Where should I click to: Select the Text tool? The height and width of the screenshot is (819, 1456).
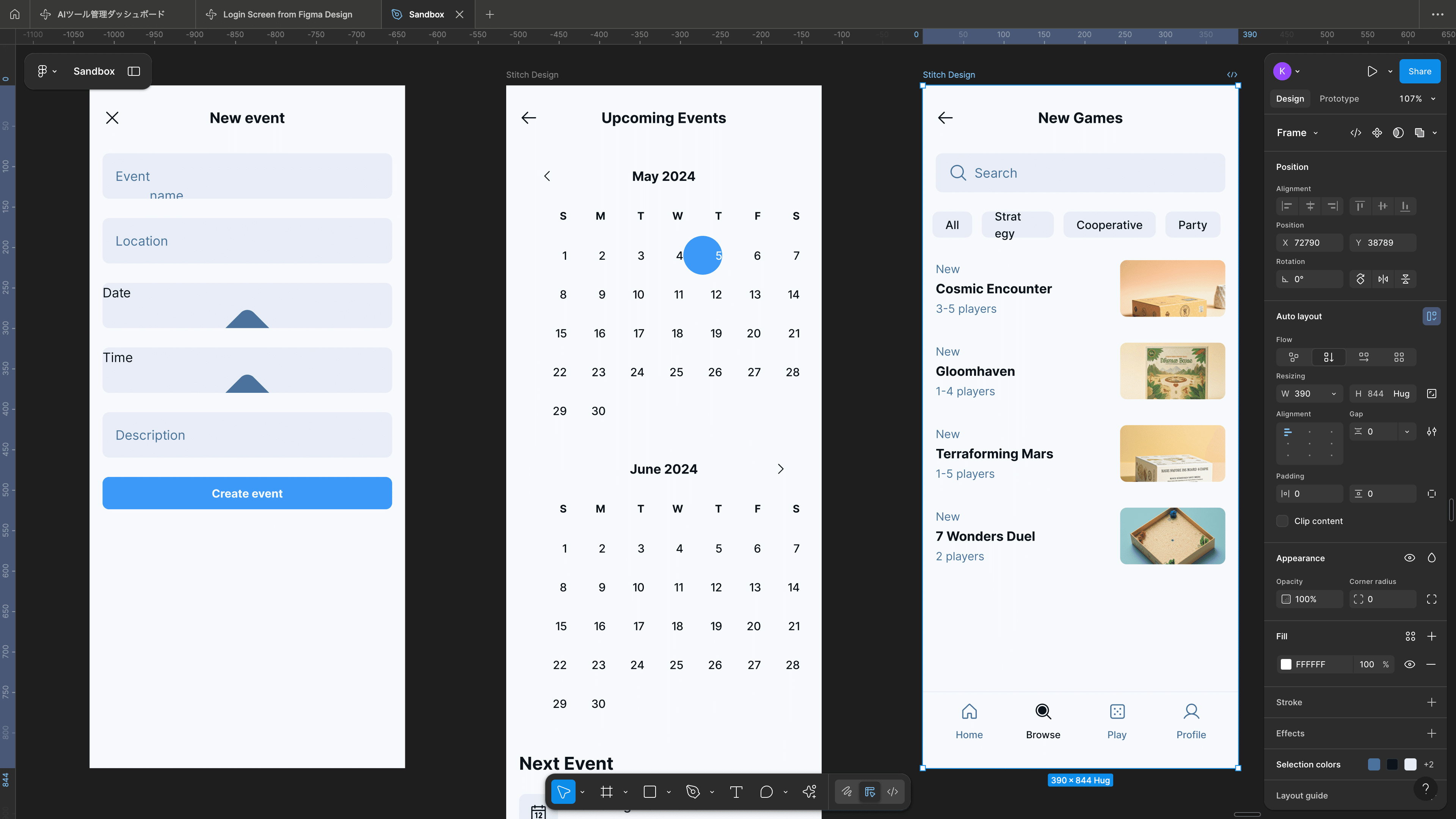coord(736,792)
